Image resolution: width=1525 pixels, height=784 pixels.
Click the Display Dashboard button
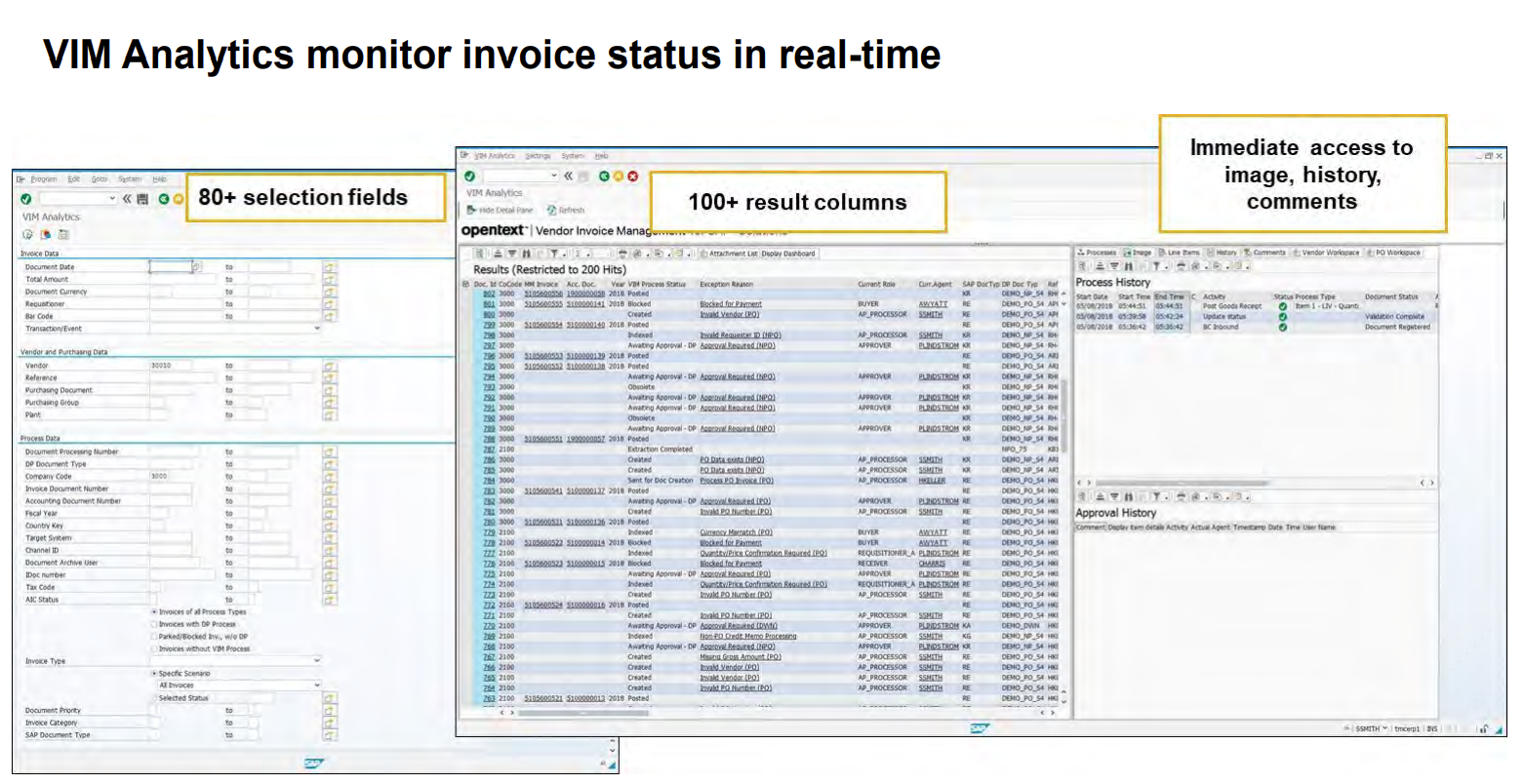(x=788, y=254)
